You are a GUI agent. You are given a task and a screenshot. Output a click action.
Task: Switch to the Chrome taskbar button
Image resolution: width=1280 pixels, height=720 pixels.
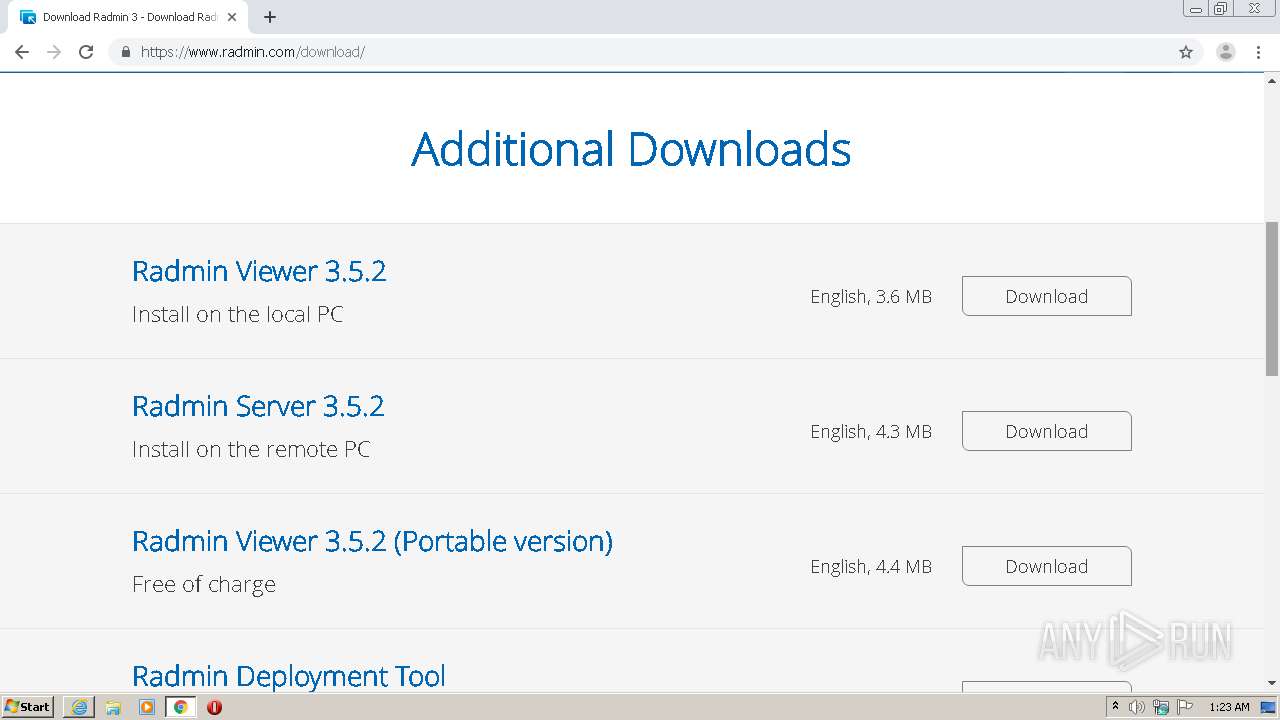tap(181, 707)
